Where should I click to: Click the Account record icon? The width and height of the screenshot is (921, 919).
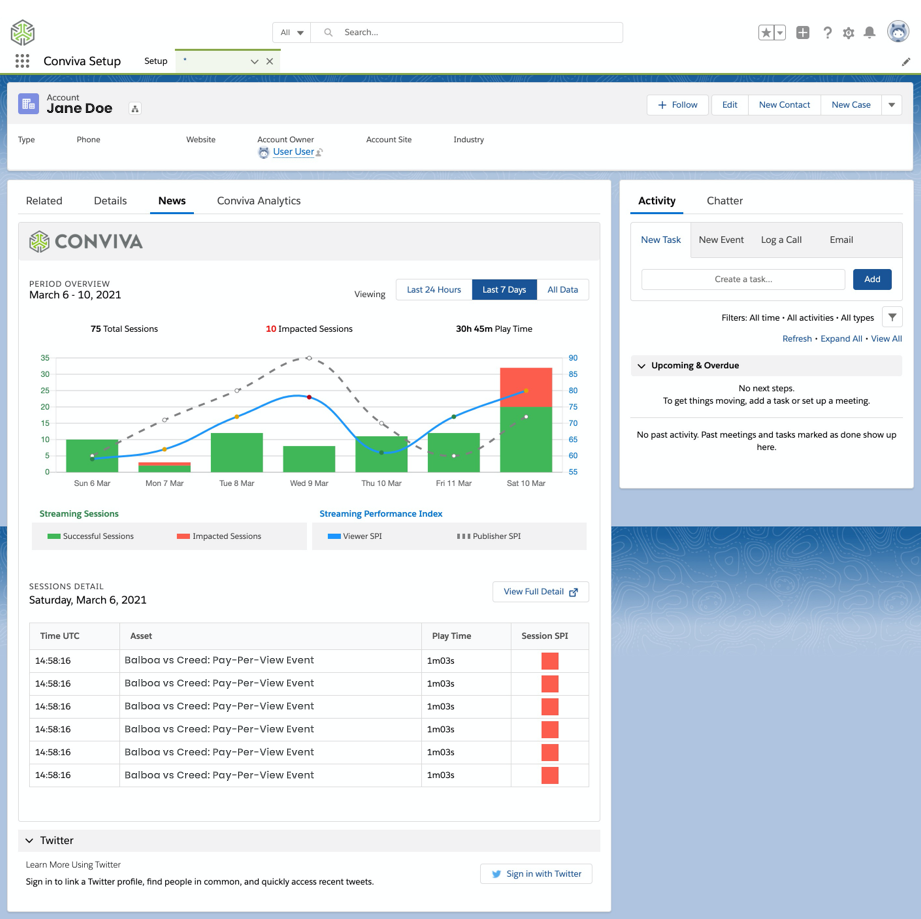pos(28,104)
